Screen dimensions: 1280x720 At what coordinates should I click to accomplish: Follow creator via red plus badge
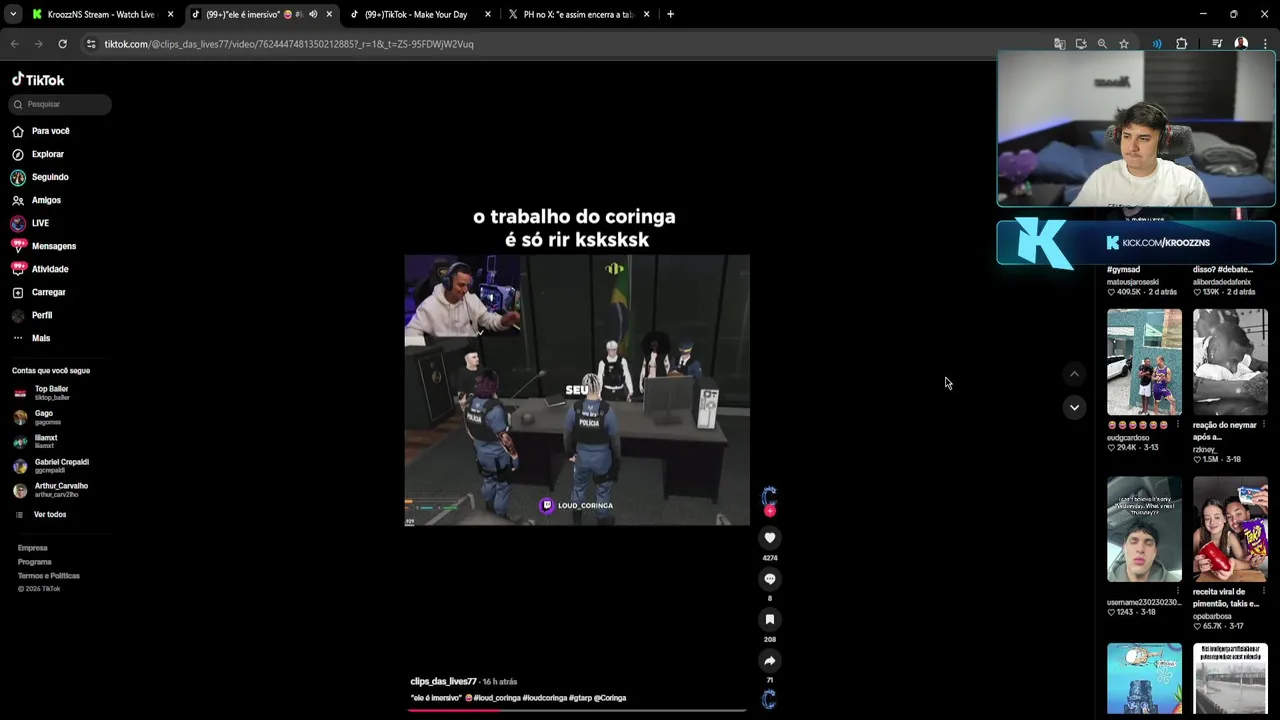coord(770,511)
